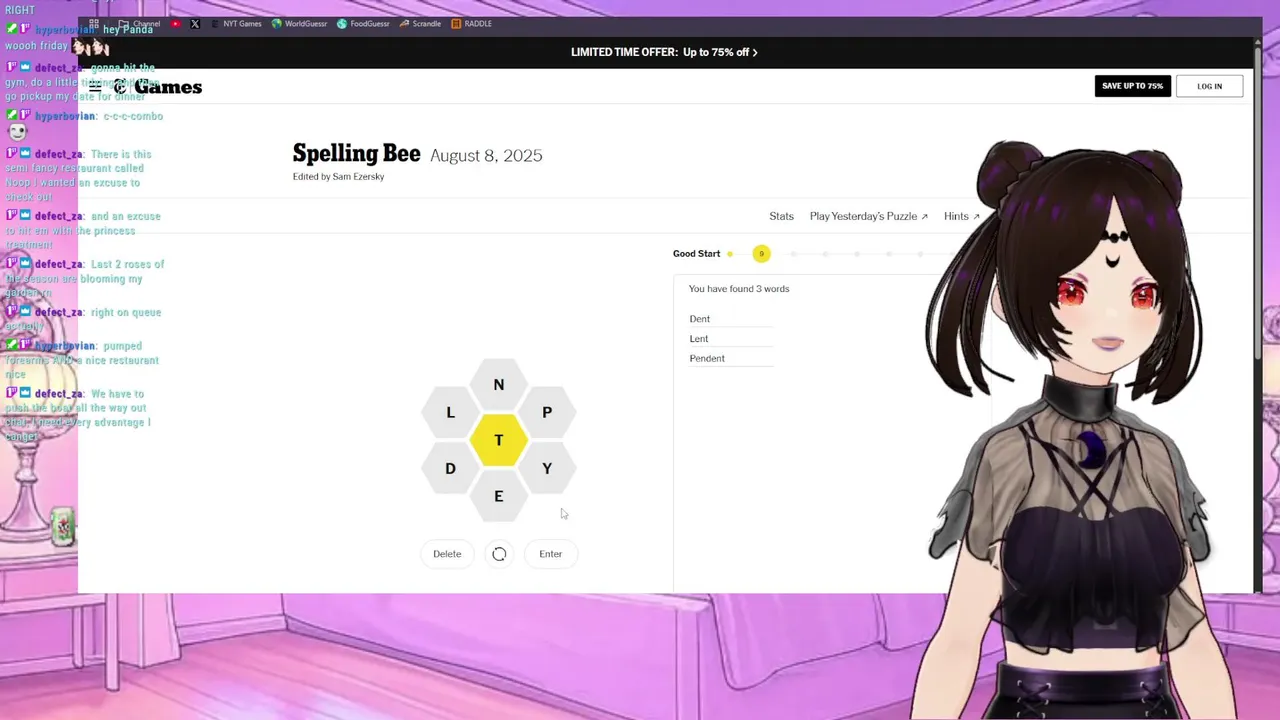The width and height of the screenshot is (1280, 720).
Task: Select the E hexagon letter
Action: point(498,496)
